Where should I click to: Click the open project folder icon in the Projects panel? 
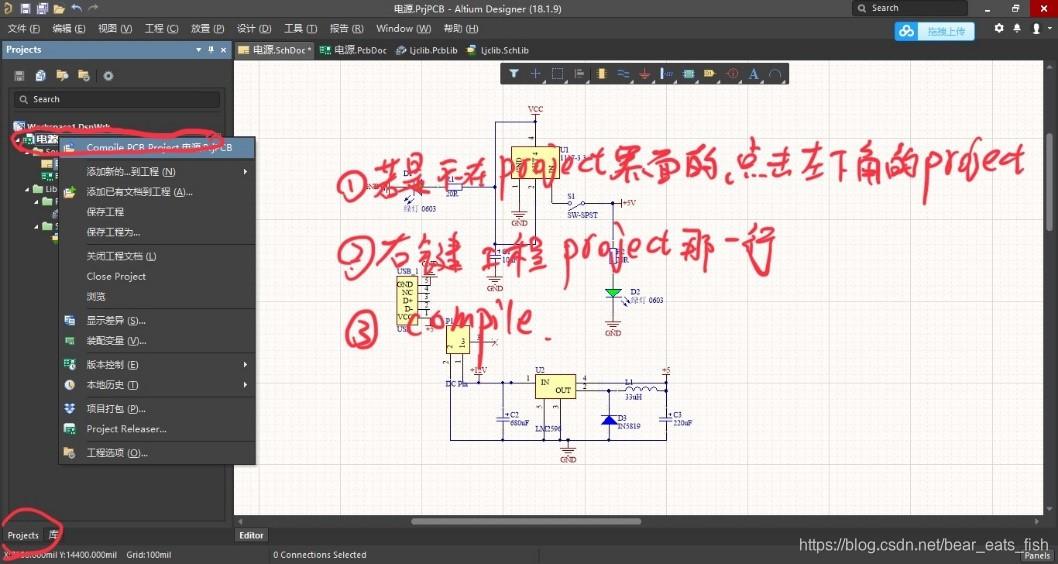[62, 76]
